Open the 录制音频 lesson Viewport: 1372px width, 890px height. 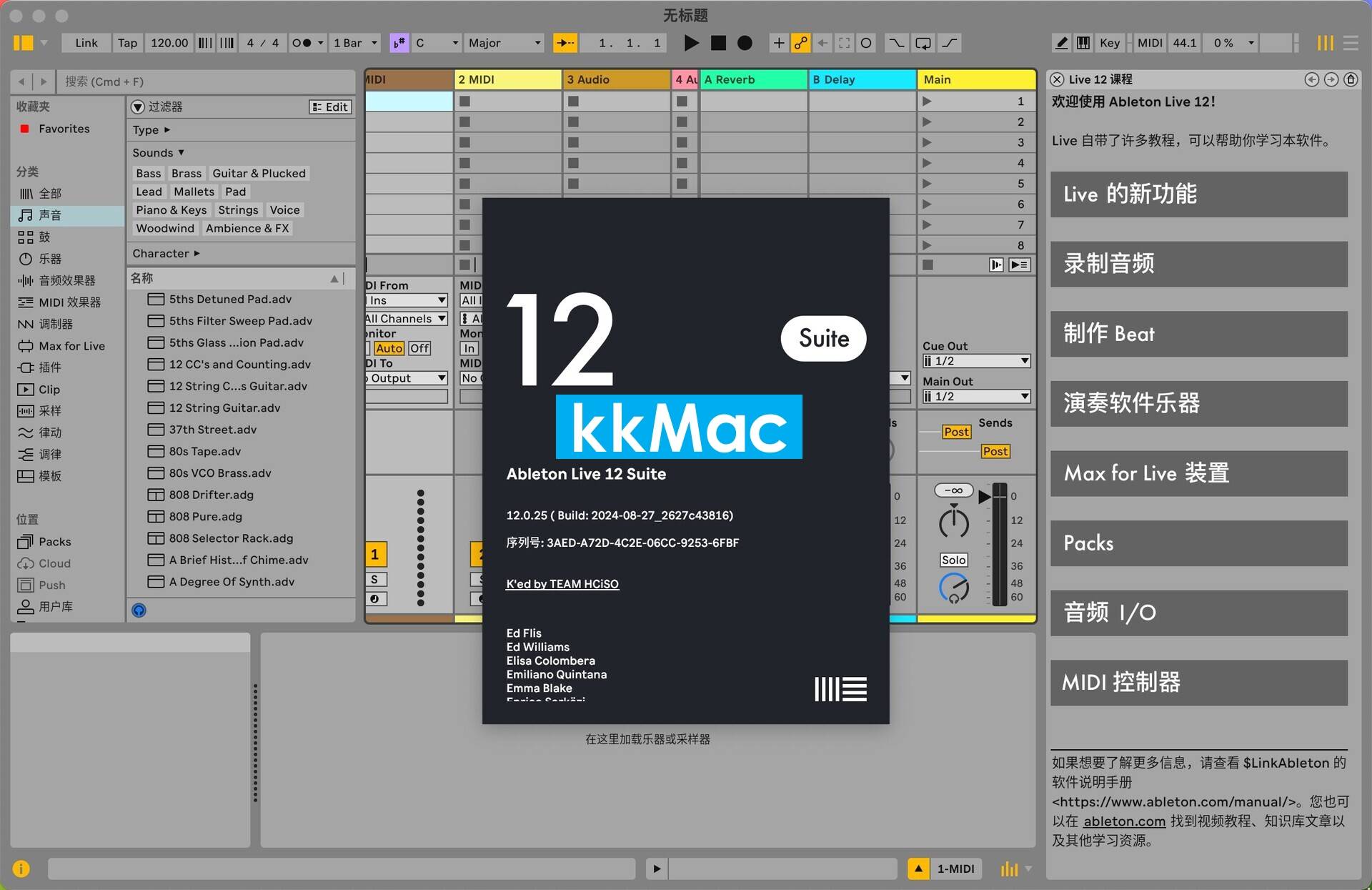1198,264
